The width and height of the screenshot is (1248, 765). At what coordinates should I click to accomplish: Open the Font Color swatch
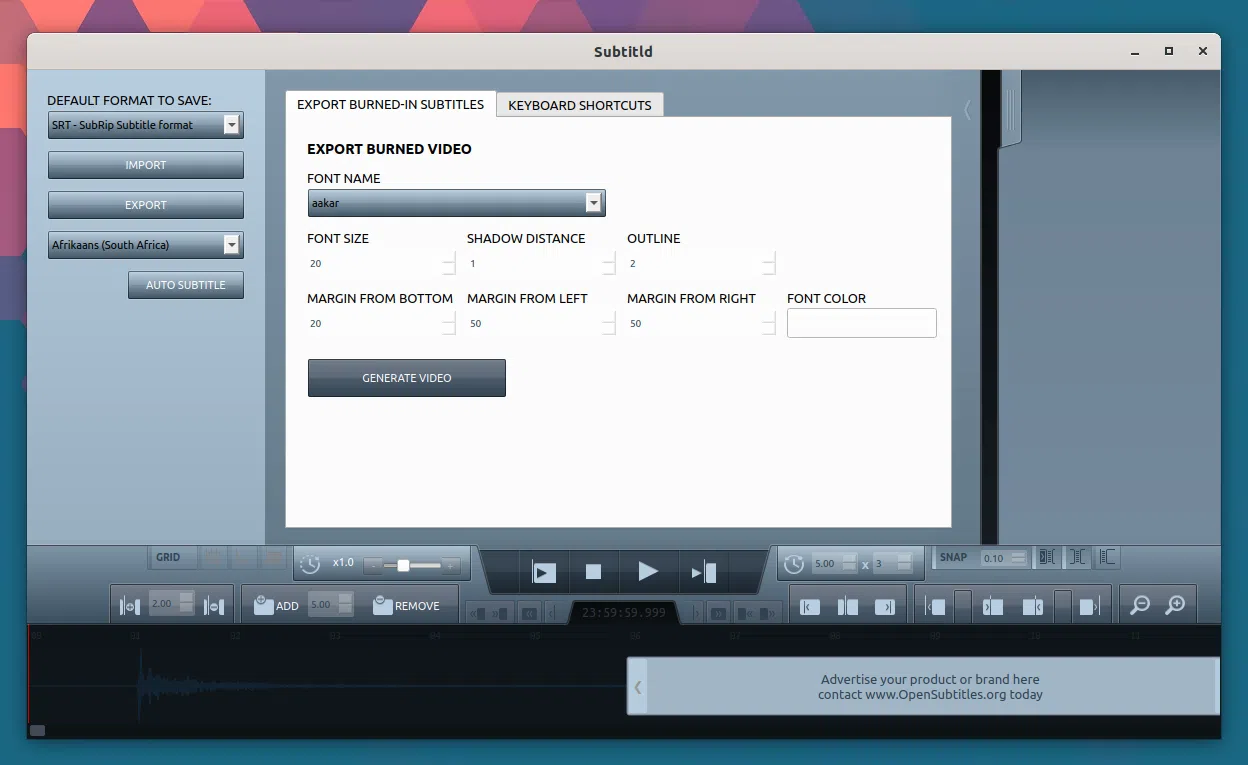coord(861,323)
